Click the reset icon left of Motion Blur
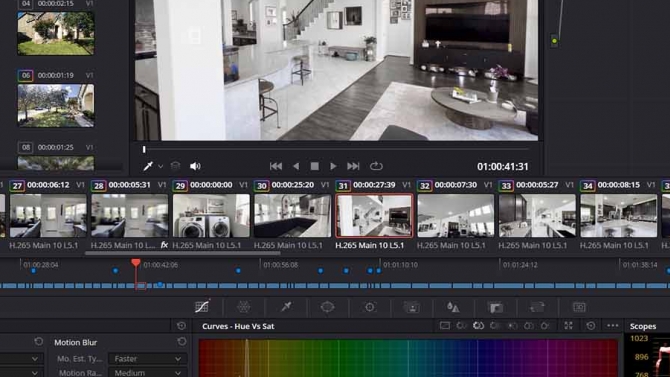This screenshot has height=377, width=670. tap(38, 342)
